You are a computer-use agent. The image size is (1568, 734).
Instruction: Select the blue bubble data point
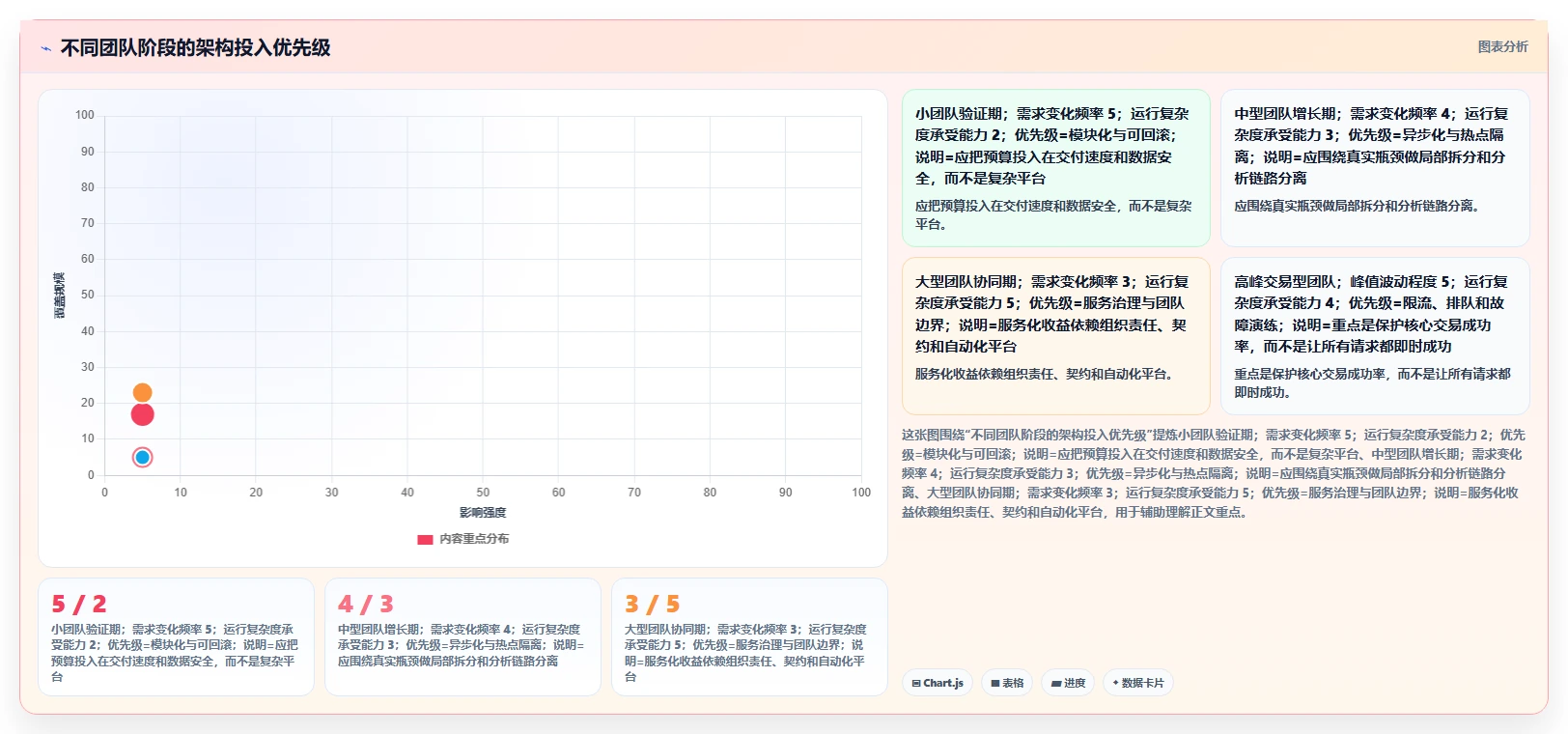[142, 457]
